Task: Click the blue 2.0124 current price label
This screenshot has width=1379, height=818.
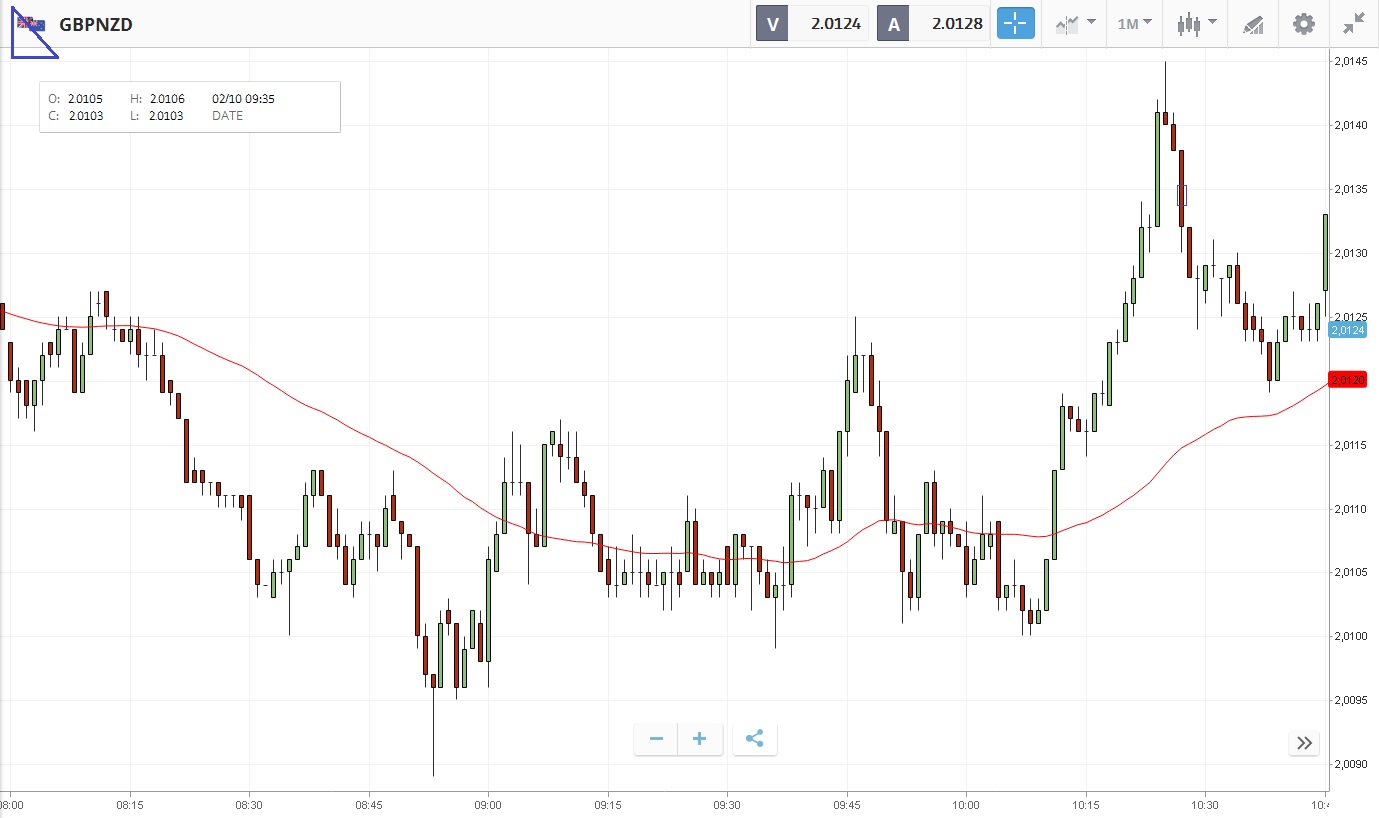Action: click(1348, 330)
